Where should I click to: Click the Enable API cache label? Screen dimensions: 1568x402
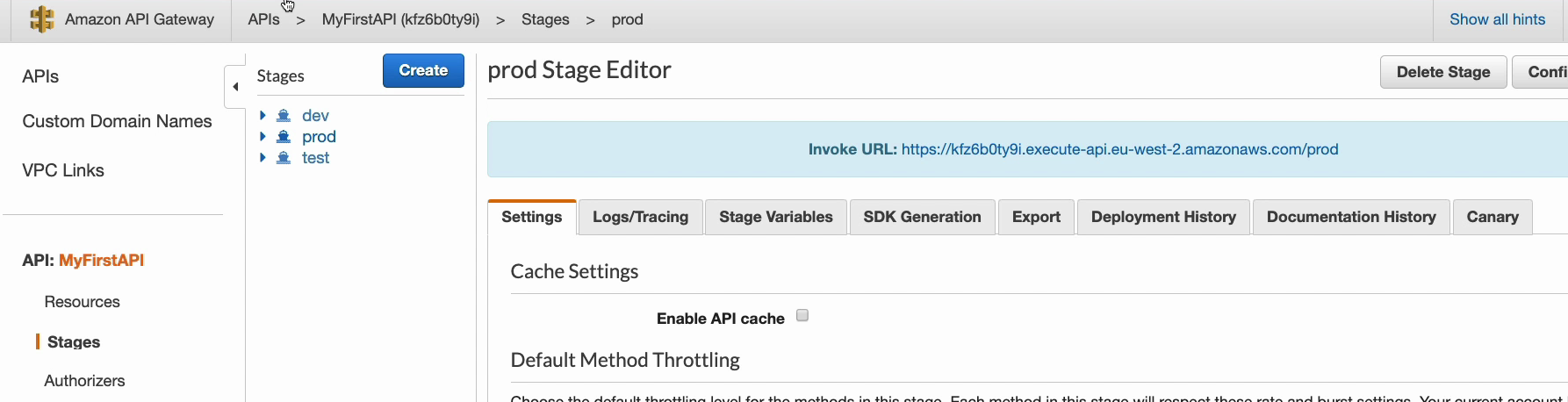721,319
